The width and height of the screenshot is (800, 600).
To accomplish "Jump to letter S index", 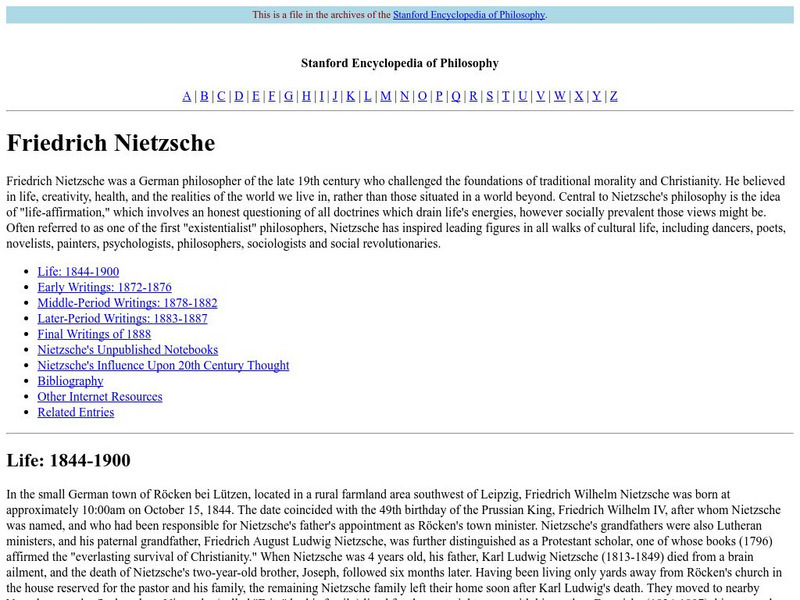I will [489, 96].
